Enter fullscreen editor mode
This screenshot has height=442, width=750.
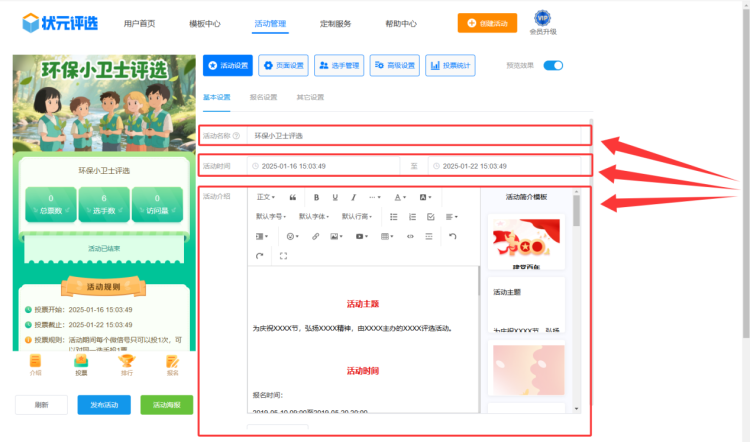tap(284, 256)
